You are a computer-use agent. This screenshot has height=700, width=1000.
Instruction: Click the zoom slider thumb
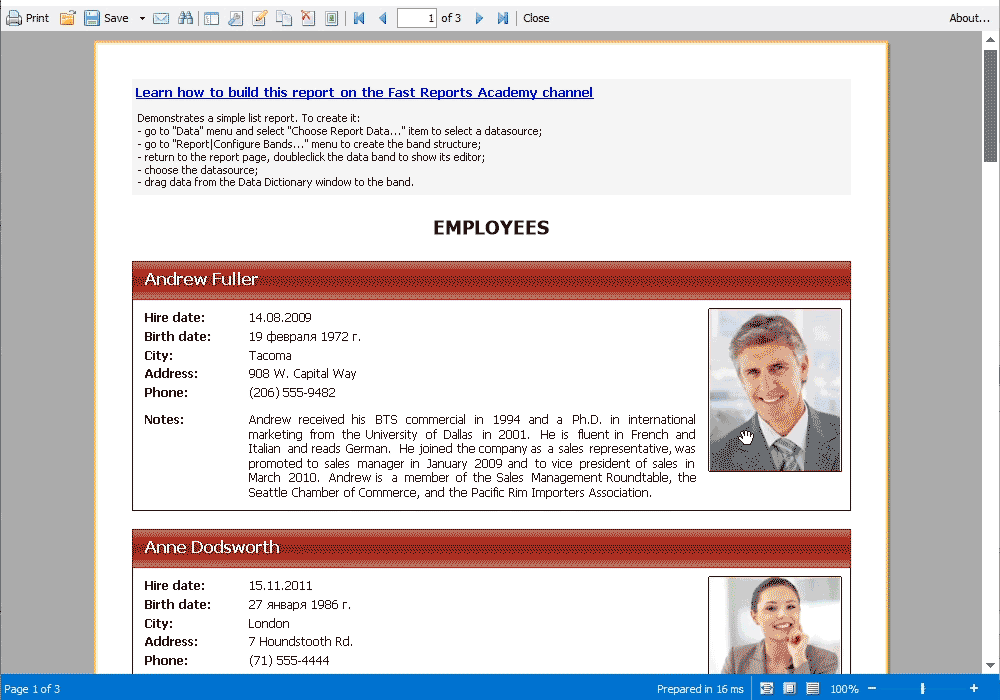(922, 689)
